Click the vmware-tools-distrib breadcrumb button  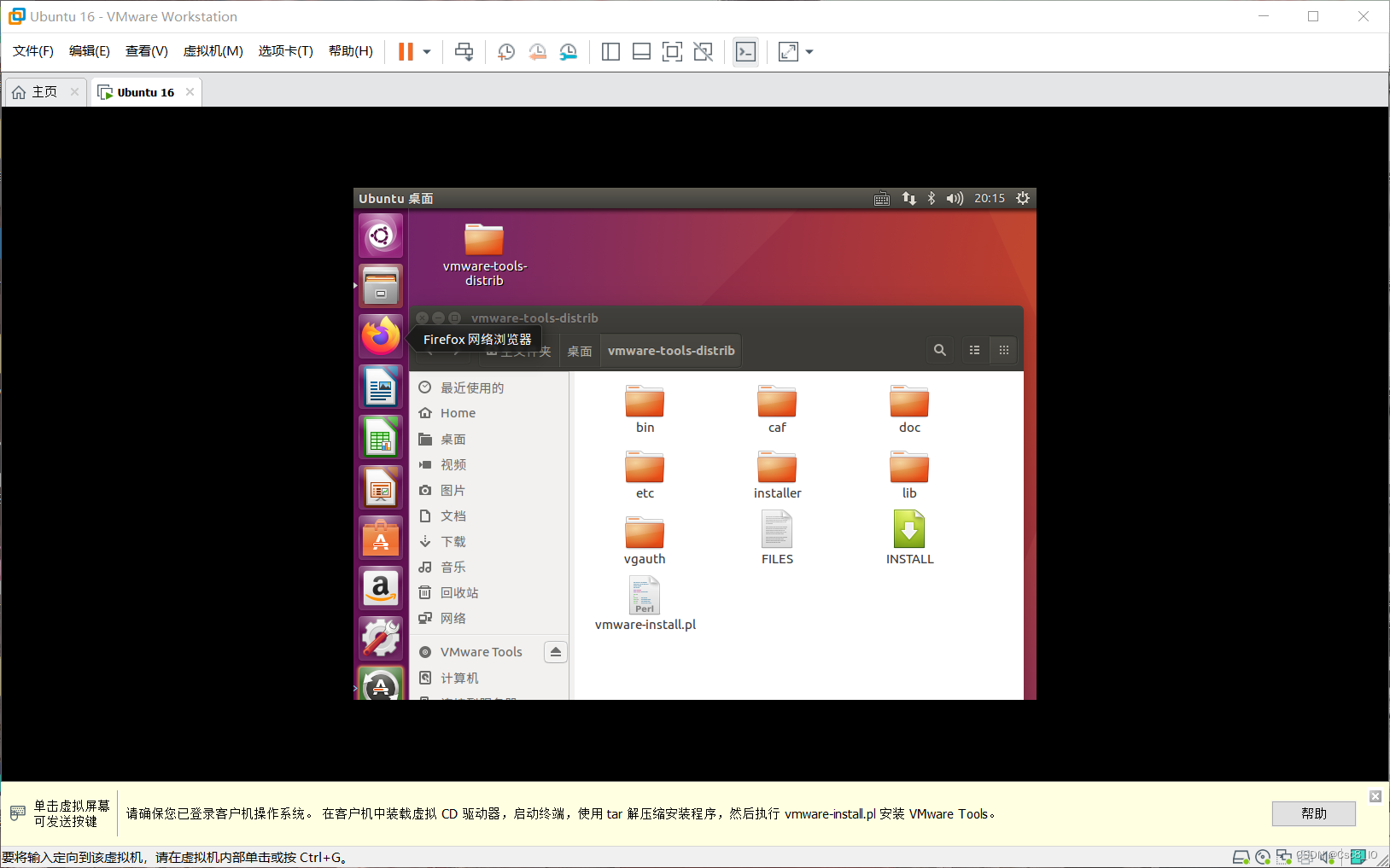click(671, 351)
